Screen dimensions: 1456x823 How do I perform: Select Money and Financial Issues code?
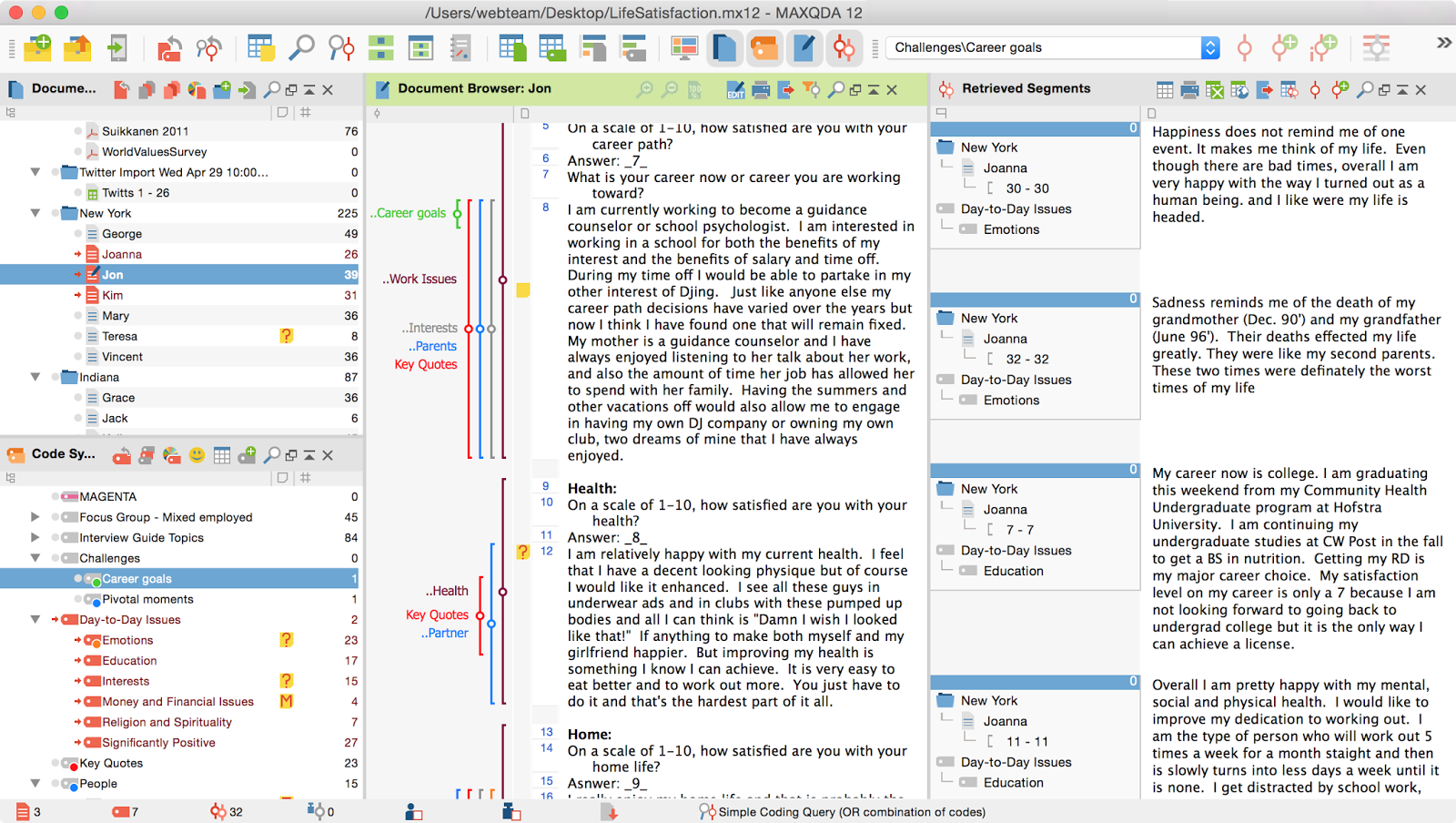click(177, 702)
